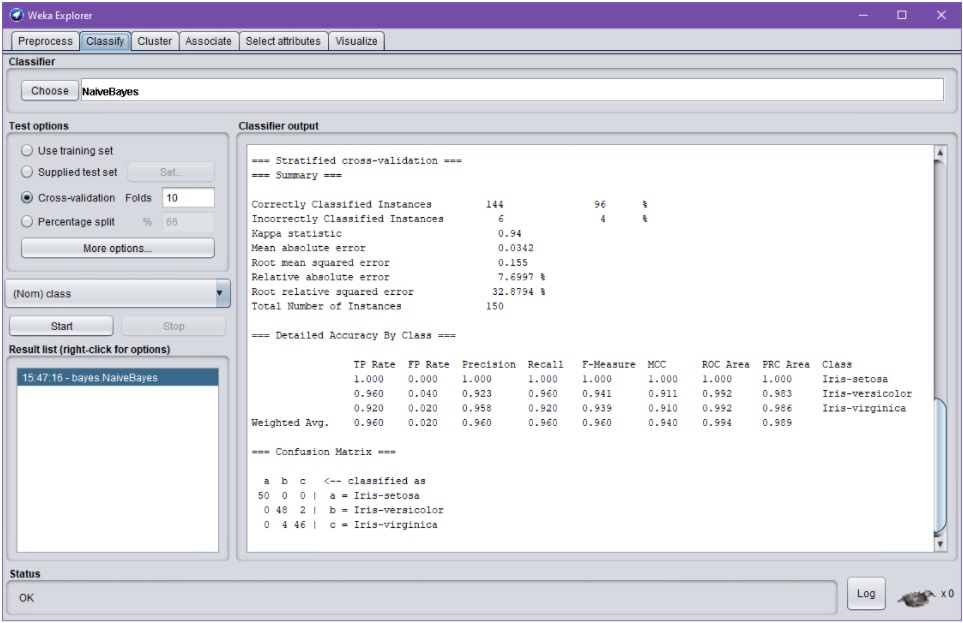
Task: Open the (Nom) class attribute dropdown
Action: point(118,294)
